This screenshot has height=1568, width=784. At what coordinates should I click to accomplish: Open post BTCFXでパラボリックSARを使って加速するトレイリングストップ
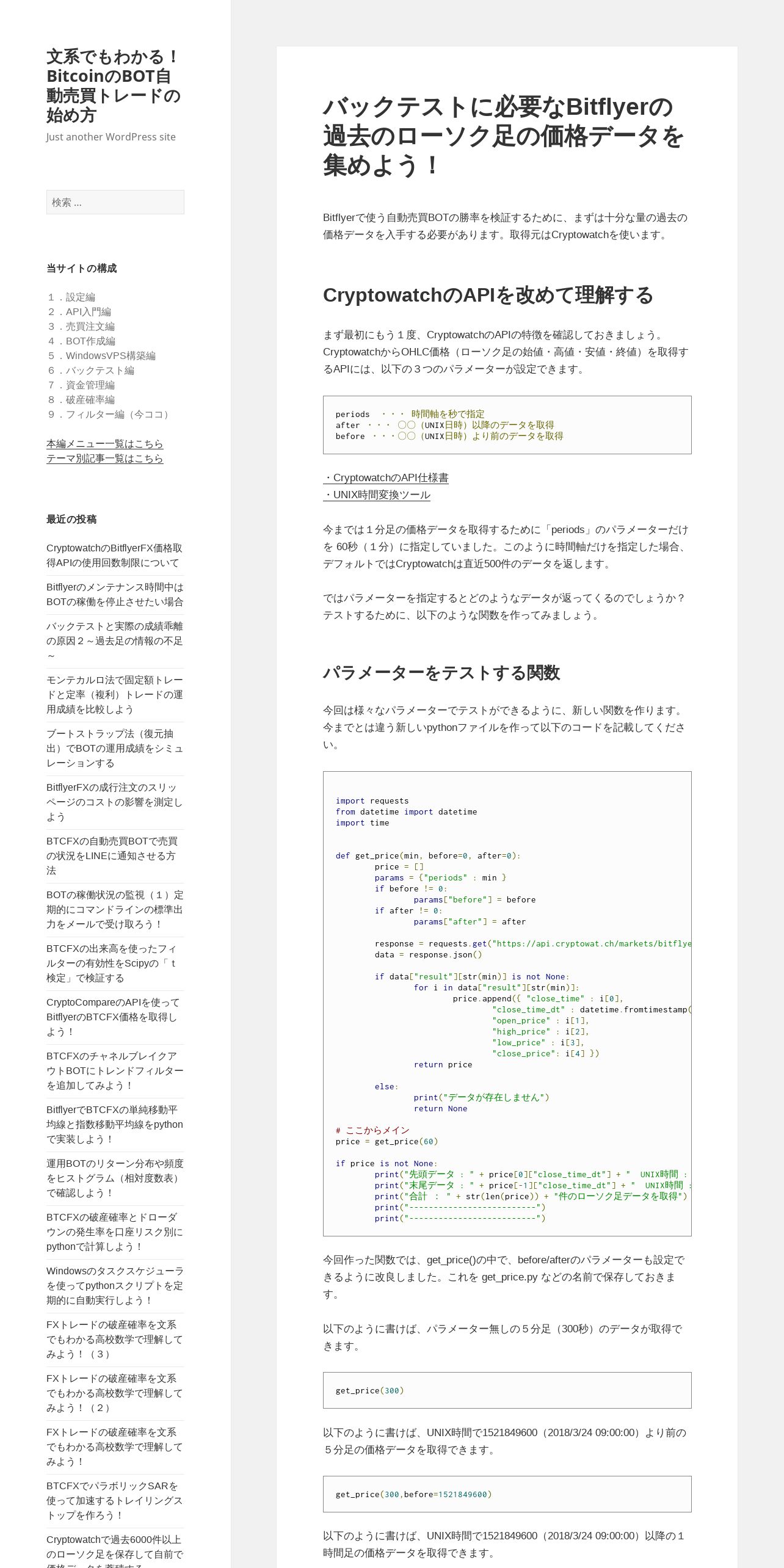point(115,1501)
